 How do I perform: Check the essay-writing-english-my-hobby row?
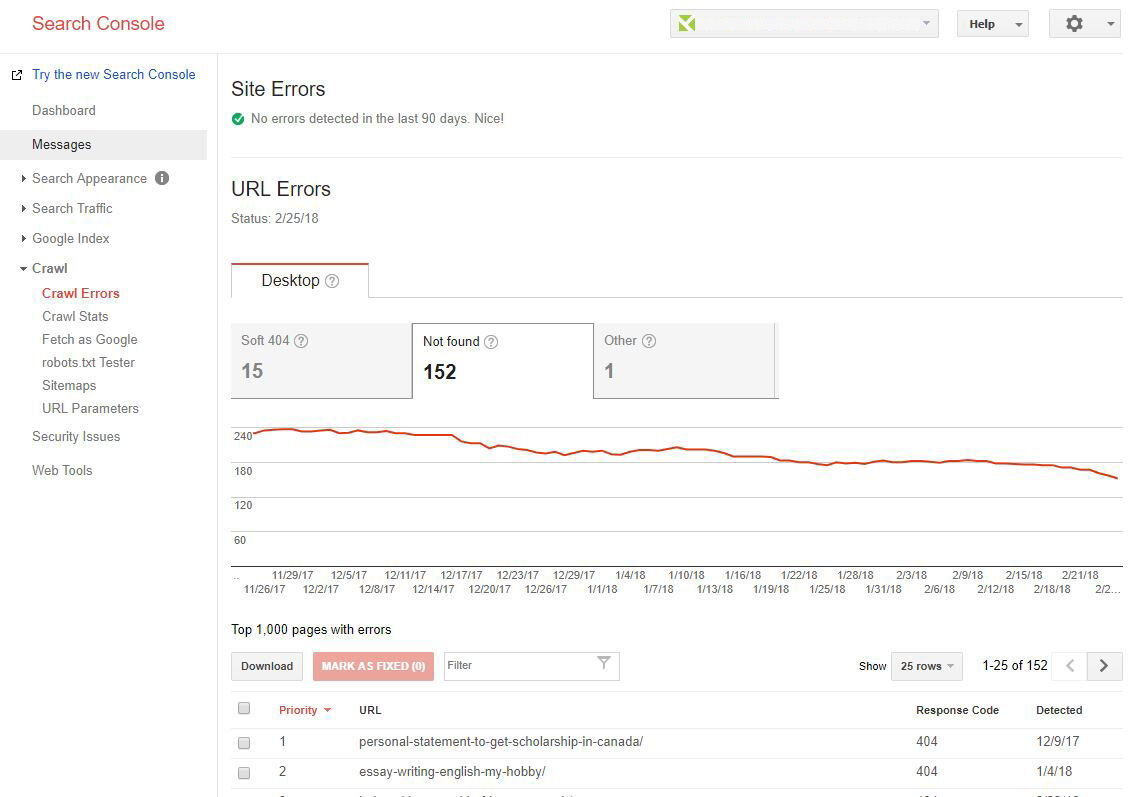[244, 772]
